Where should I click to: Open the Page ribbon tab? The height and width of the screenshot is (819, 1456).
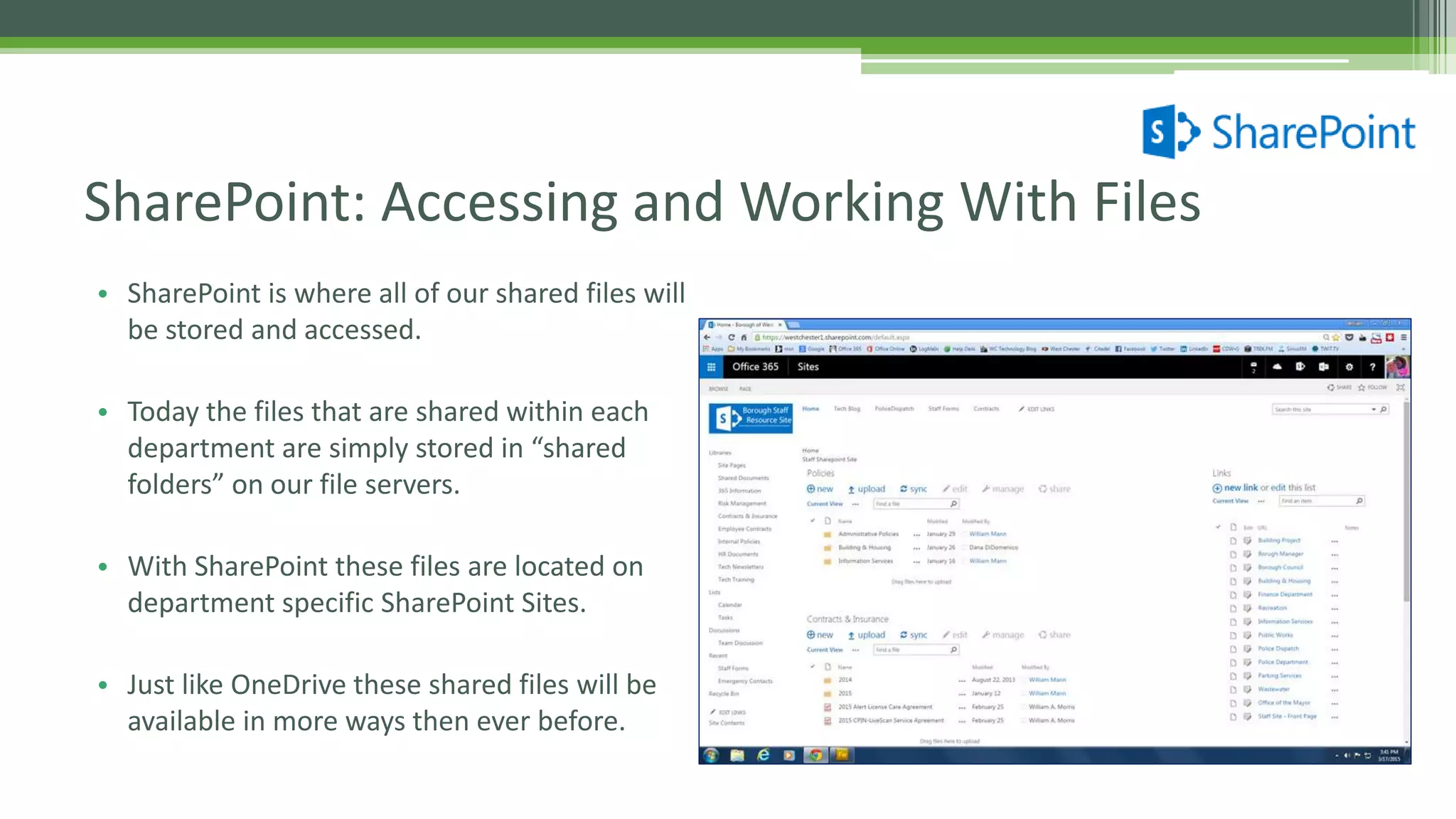(x=745, y=389)
